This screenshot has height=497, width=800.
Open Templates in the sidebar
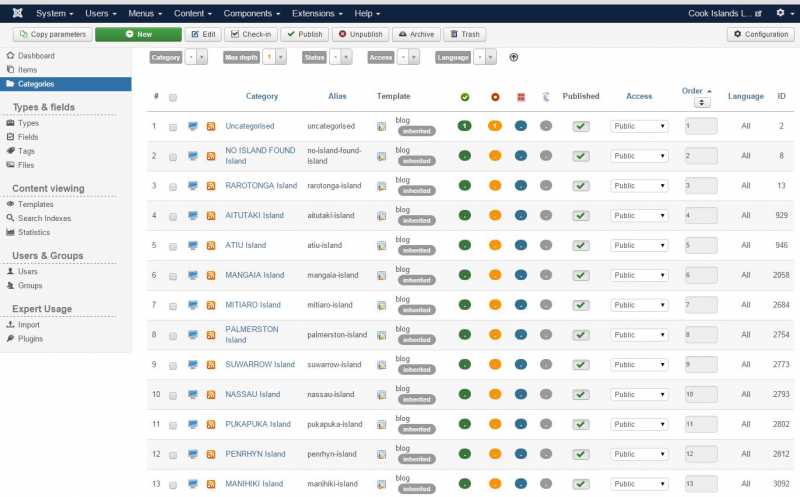[x=36, y=204]
